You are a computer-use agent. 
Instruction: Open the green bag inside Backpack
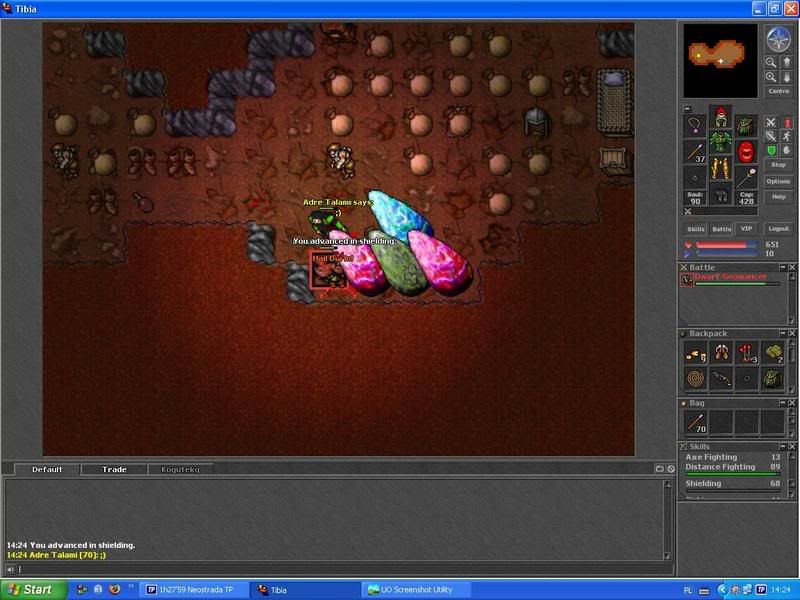(x=773, y=379)
